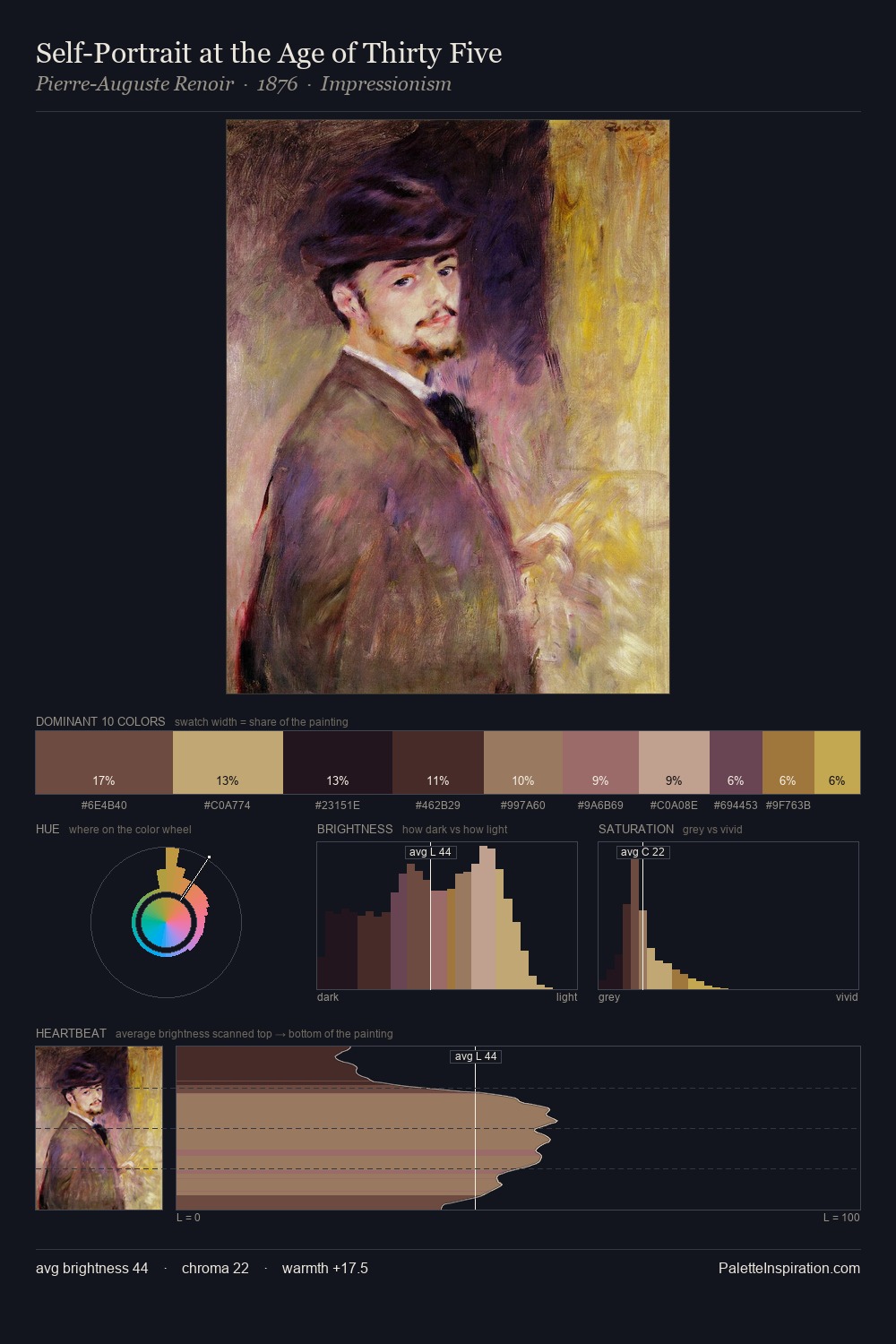
Task: Open PaletteInspiration.com link
Action: point(789,1268)
